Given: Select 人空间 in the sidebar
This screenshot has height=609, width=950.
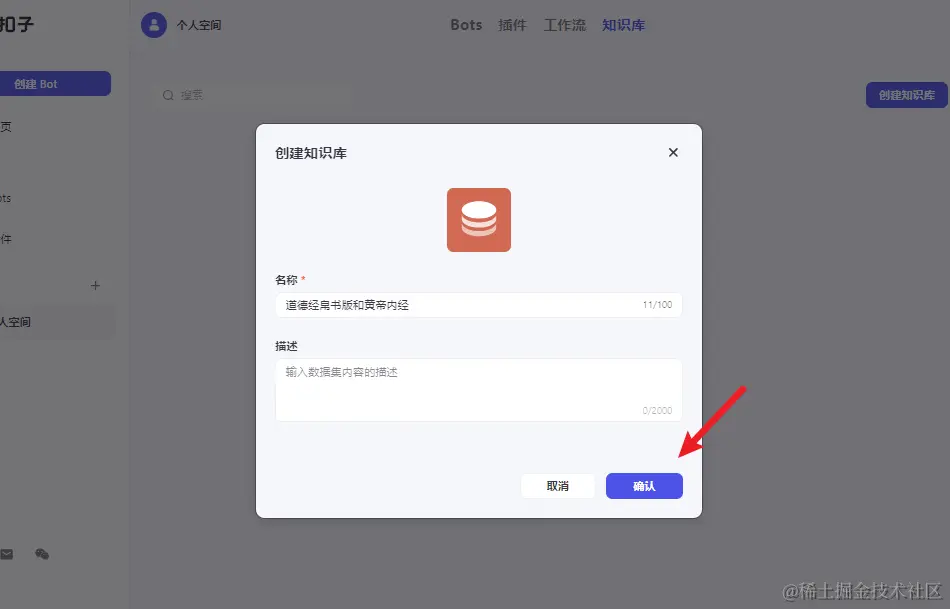Looking at the screenshot, I should pyautogui.click(x=57, y=322).
